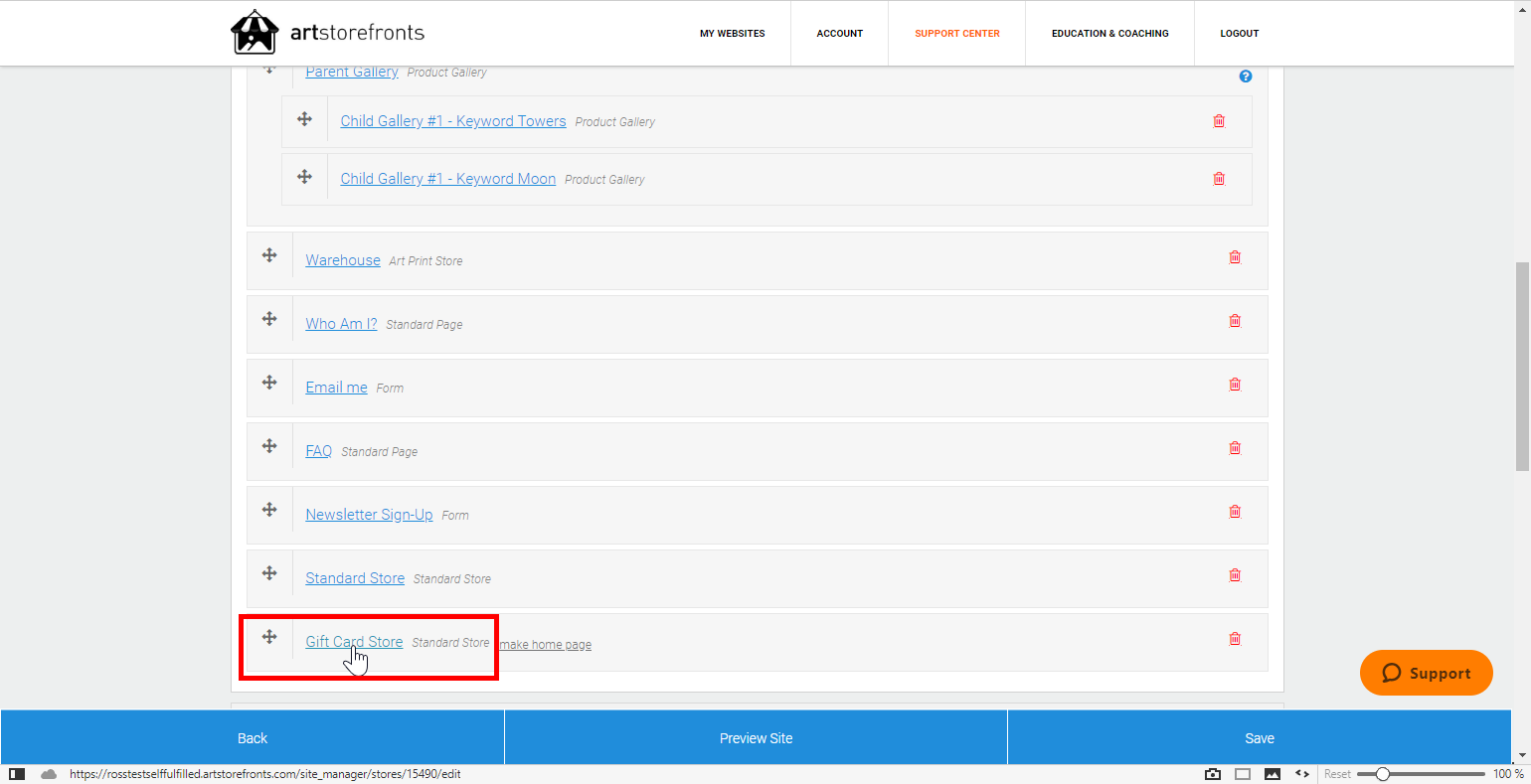Toggle image loading icon in status bar

tap(1273, 774)
